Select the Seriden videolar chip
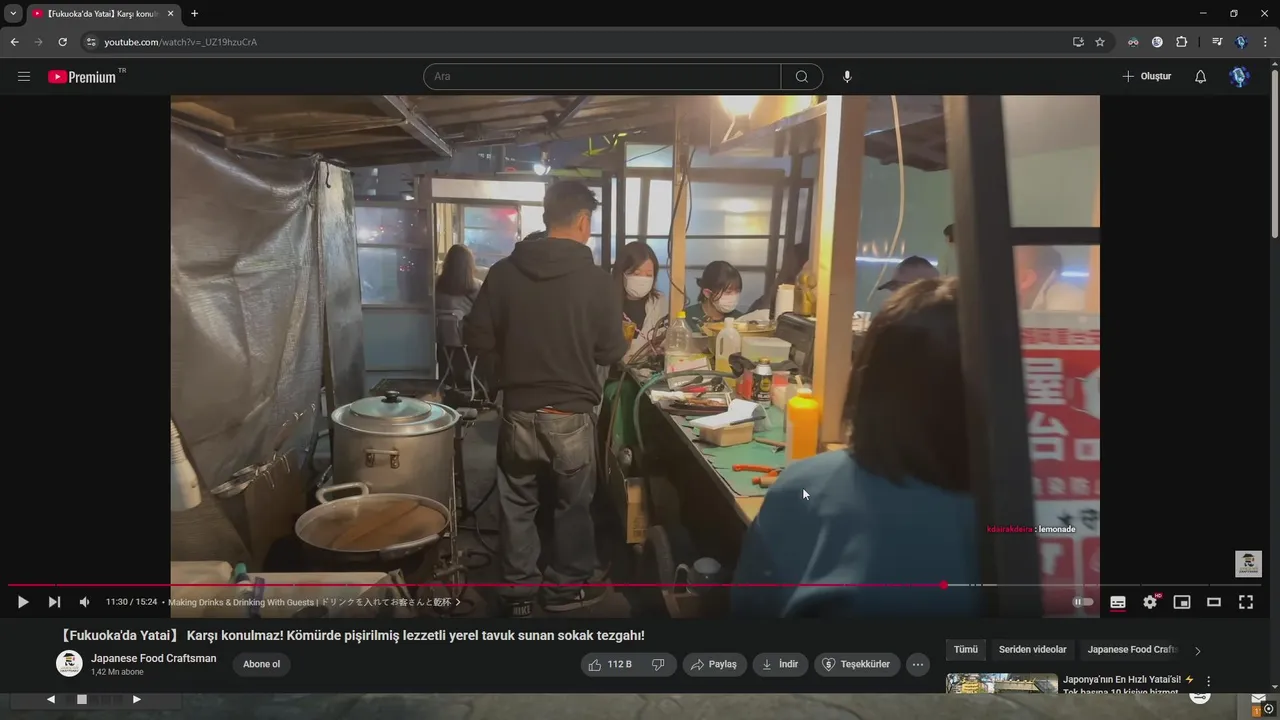This screenshot has width=1280, height=720. point(1032,650)
